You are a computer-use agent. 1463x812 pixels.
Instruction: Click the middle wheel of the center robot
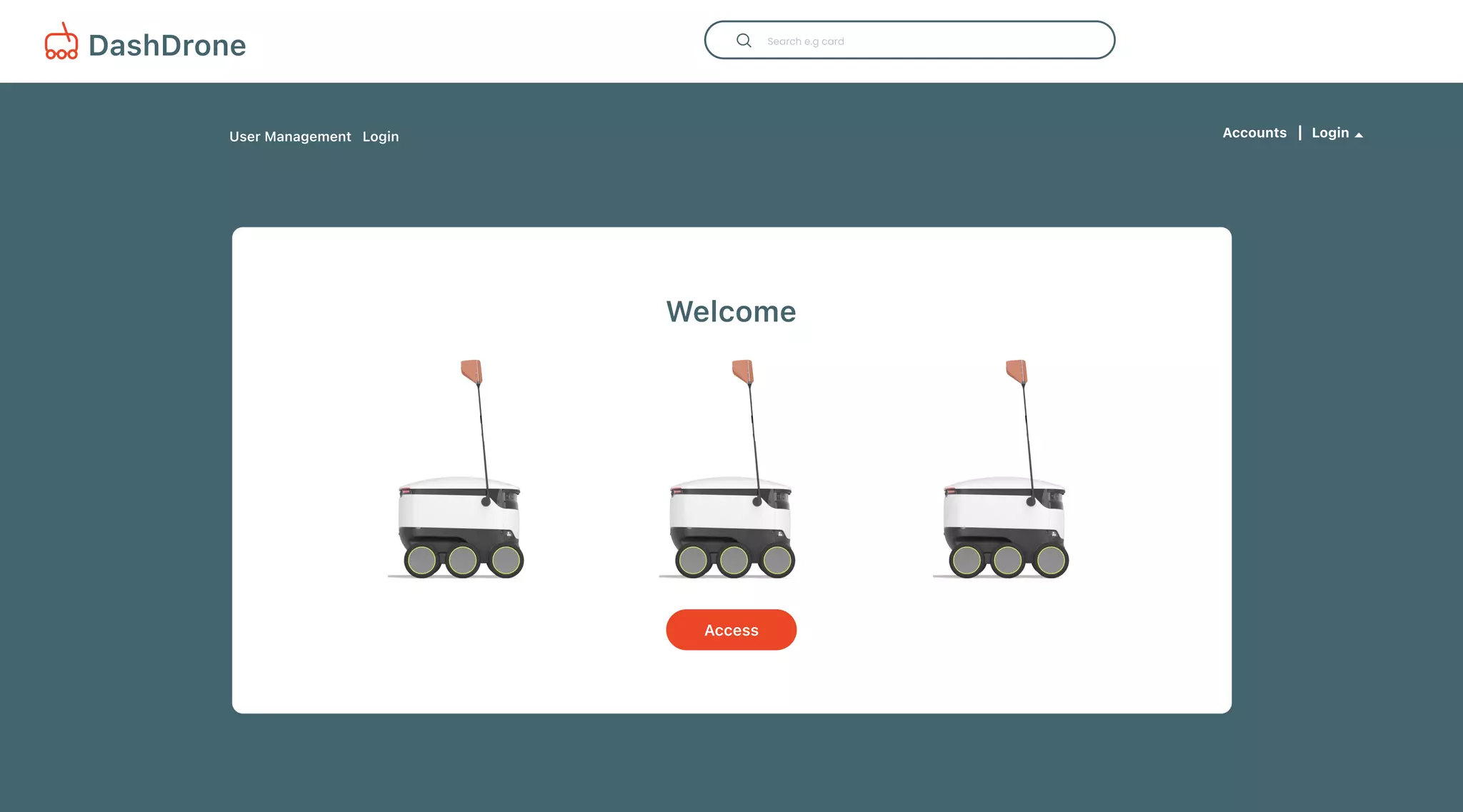click(734, 561)
